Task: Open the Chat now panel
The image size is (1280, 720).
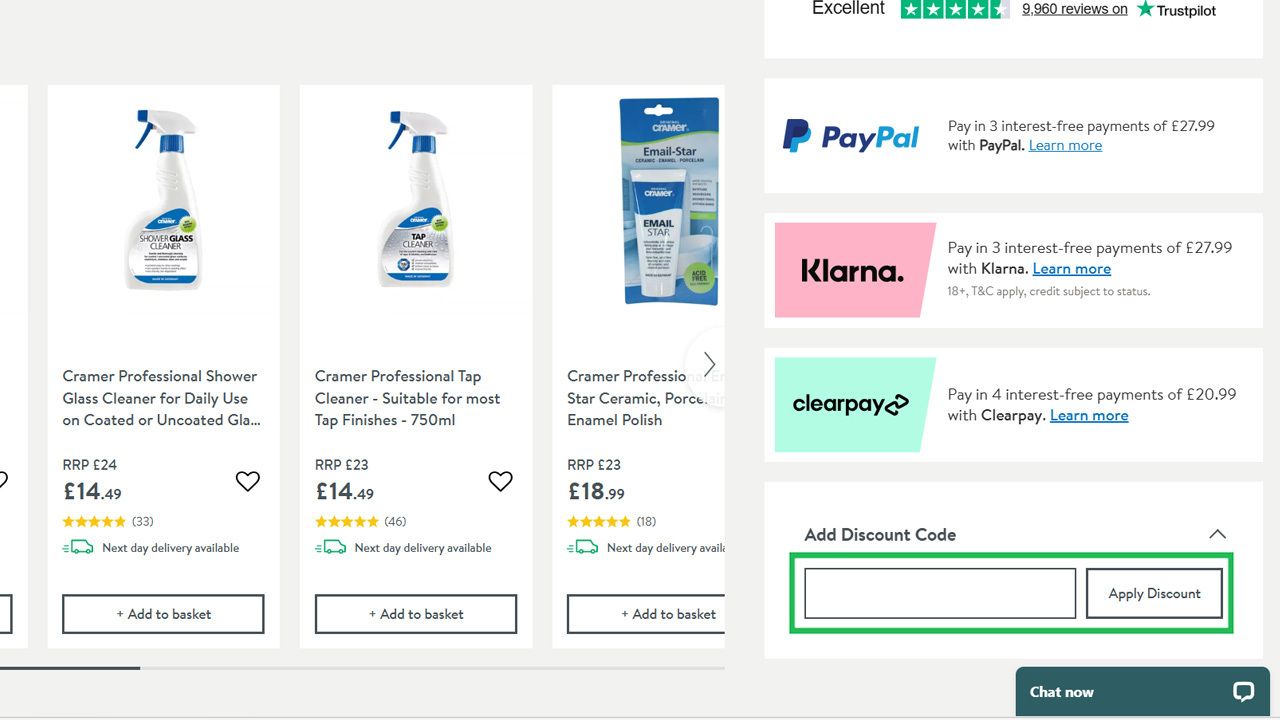Action: (x=1060, y=691)
